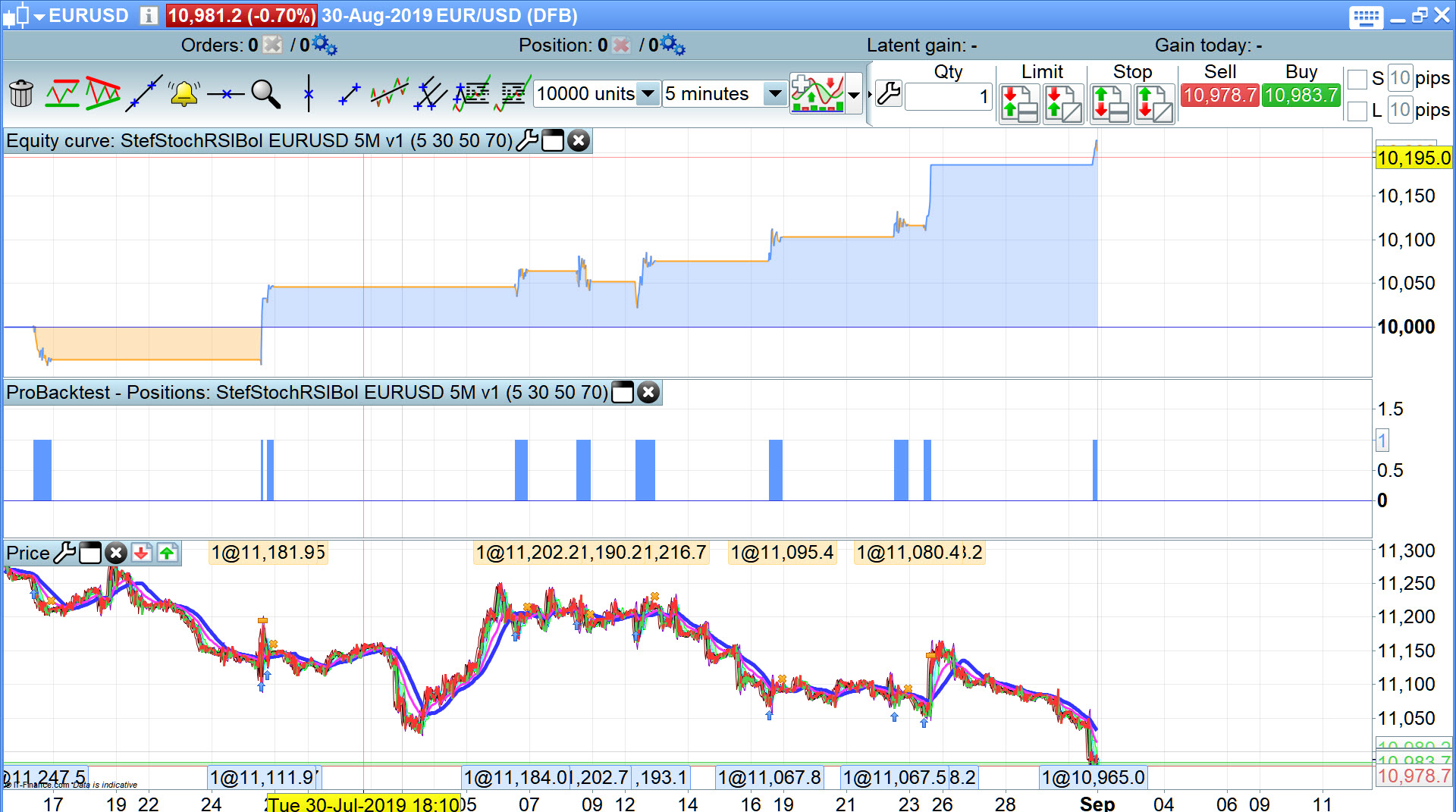The width and height of the screenshot is (1456, 812).
Task: Select the horizontal line tool
Action: coord(225,94)
